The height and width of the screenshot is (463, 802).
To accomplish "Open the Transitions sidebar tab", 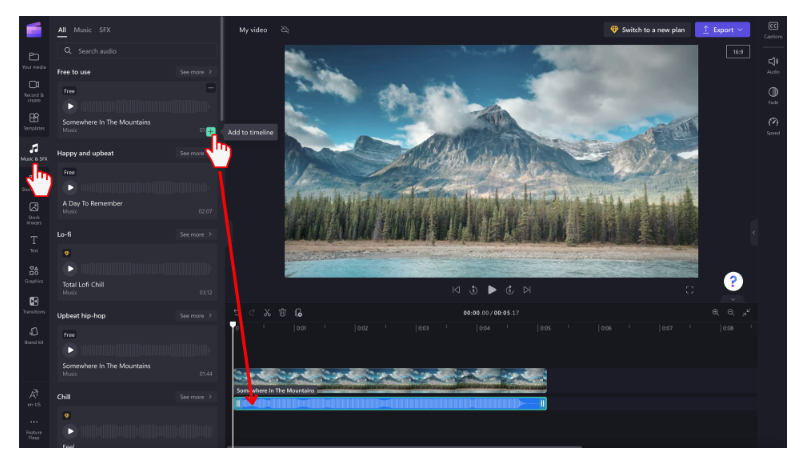I will pyautogui.click(x=34, y=305).
